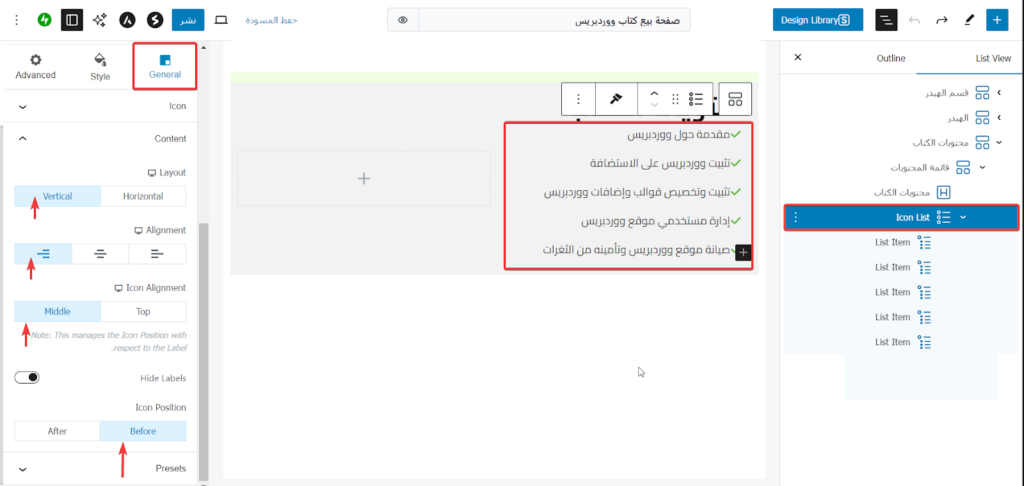Screen dimensions: 1024x486
Task: Click the Redo arrow in top toolbar
Action: pyautogui.click(x=941, y=20)
